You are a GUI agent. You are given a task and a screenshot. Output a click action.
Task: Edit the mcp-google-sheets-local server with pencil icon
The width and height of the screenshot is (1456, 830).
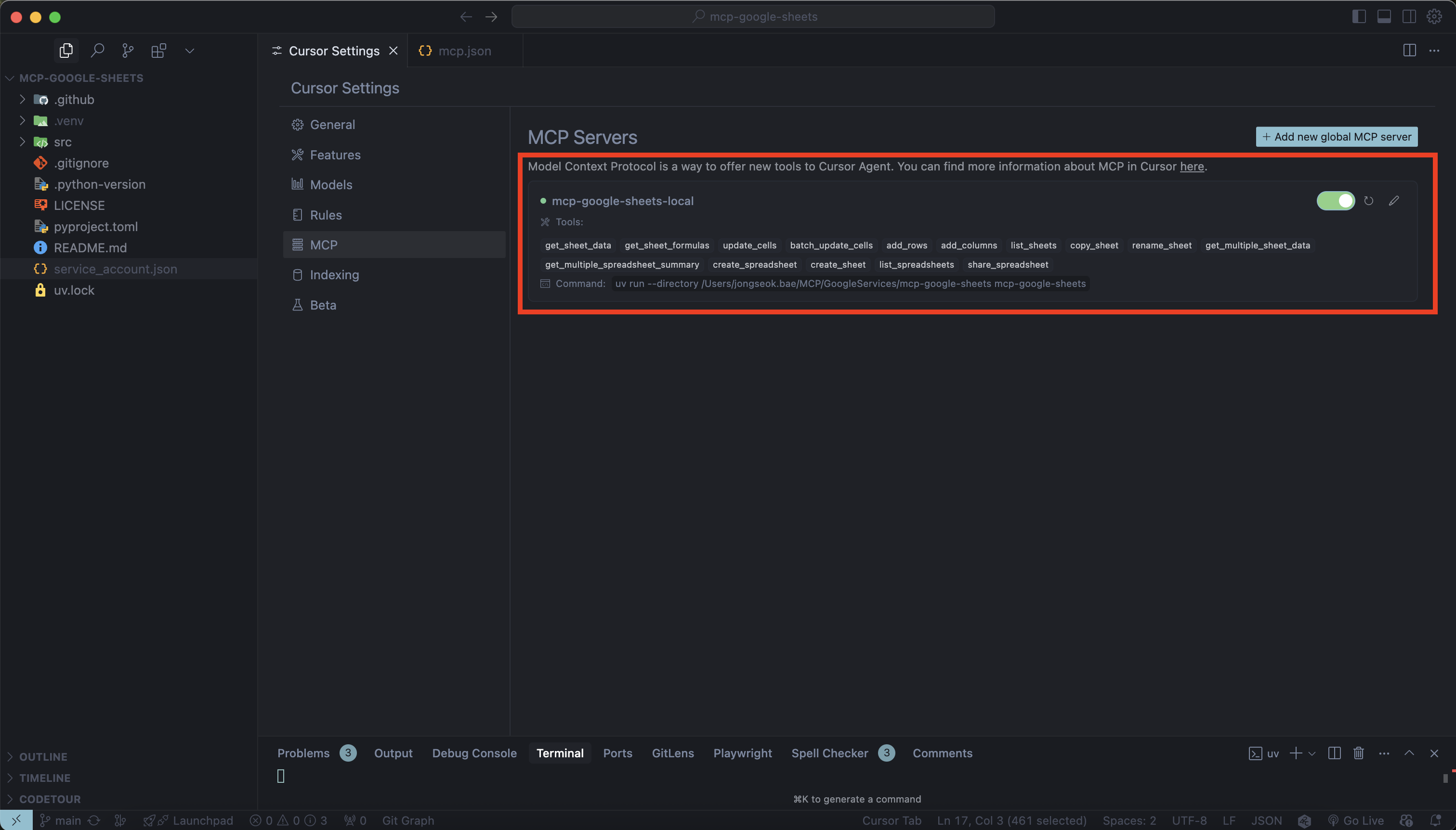point(1394,201)
